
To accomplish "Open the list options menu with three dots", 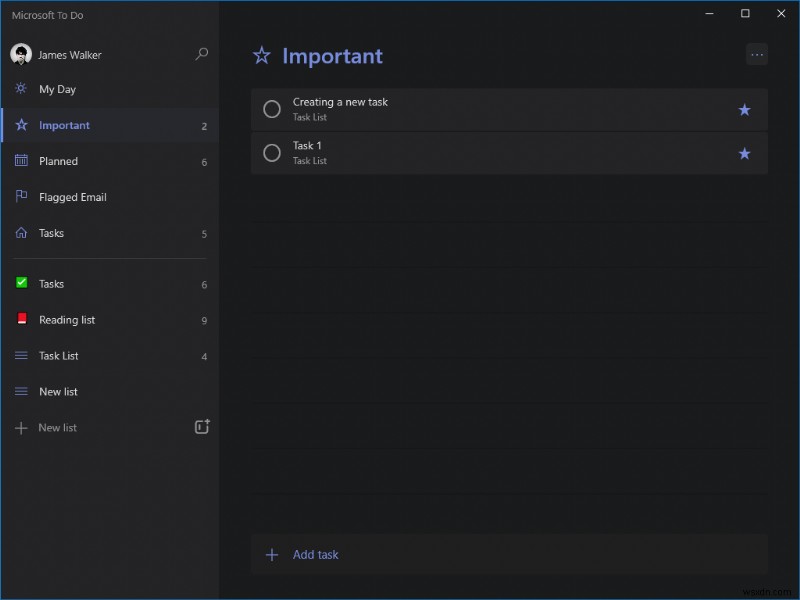I will click(757, 55).
